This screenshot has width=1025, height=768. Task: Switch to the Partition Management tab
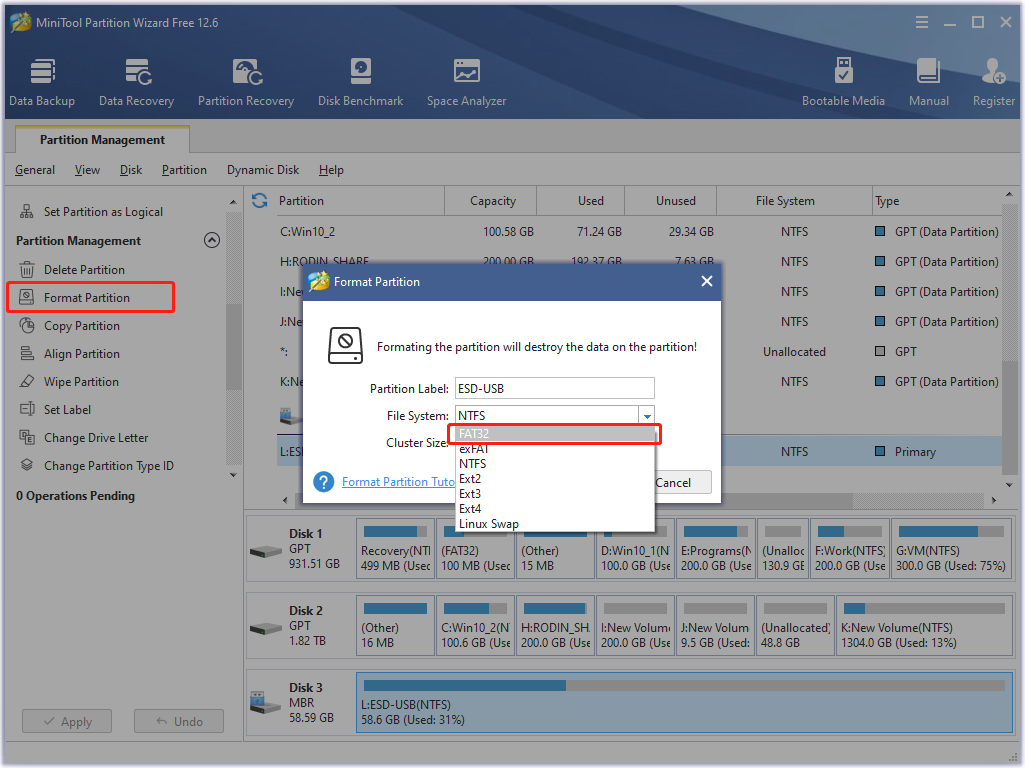(x=102, y=140)
